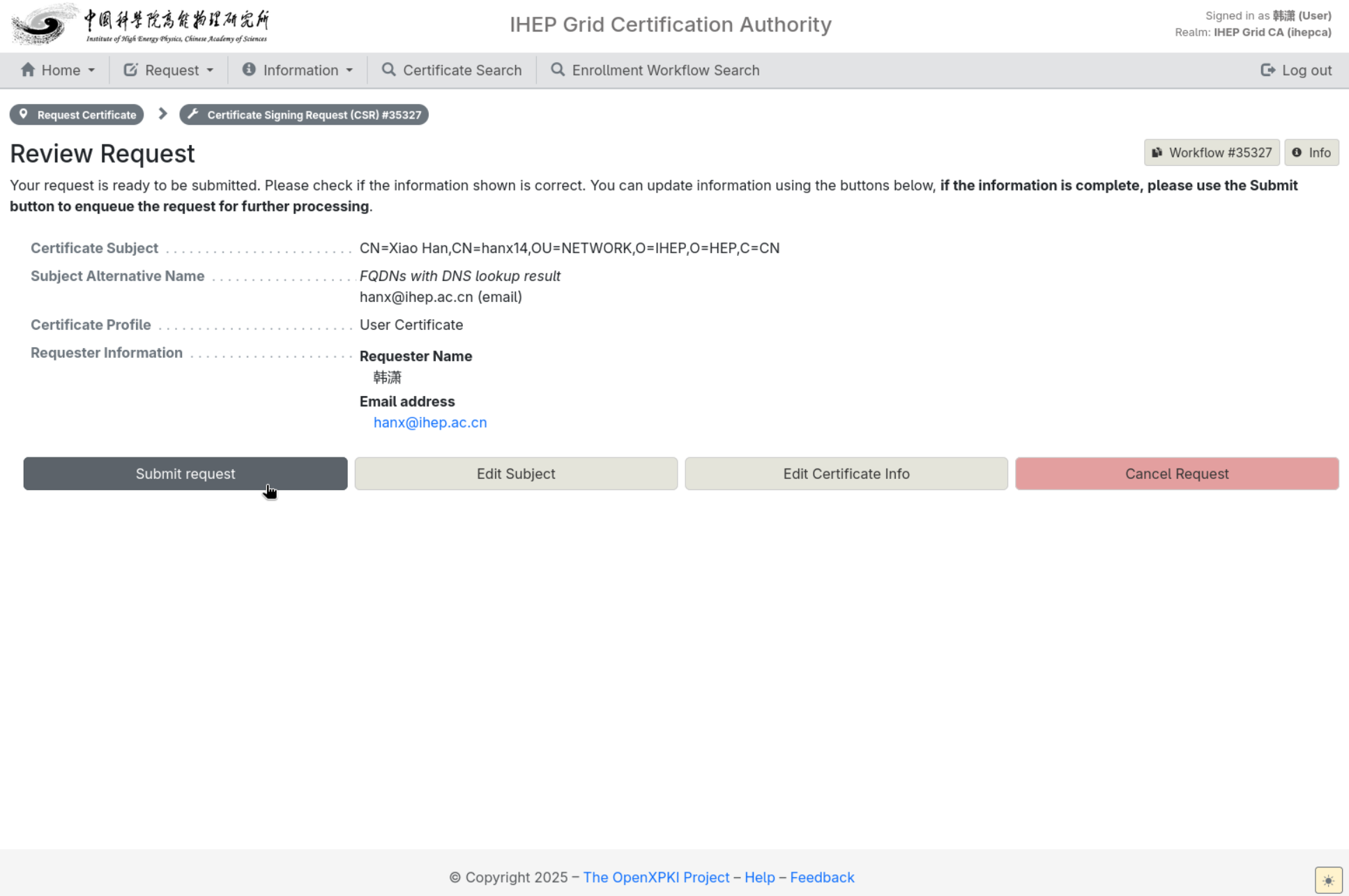Open the Feedback footer link
Image resolution: width=1349 pixels, height=896 pixels.
click(822, 877)
